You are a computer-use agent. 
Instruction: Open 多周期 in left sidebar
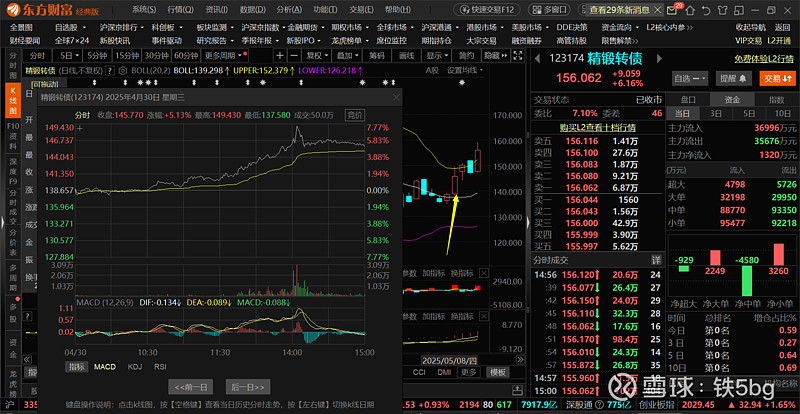point(13,278)
